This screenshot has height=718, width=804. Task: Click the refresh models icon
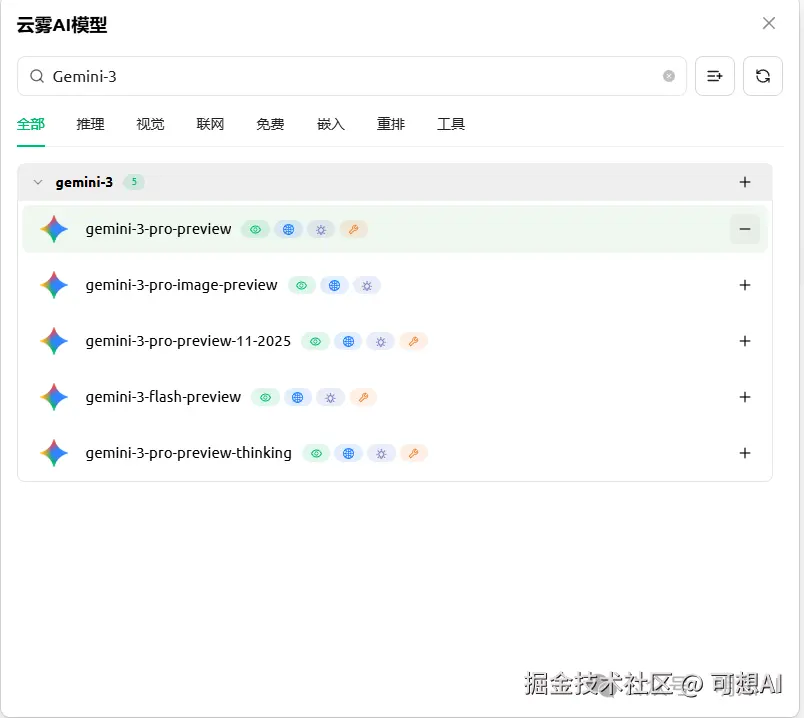pyautogui.click(x=762, y=76)
